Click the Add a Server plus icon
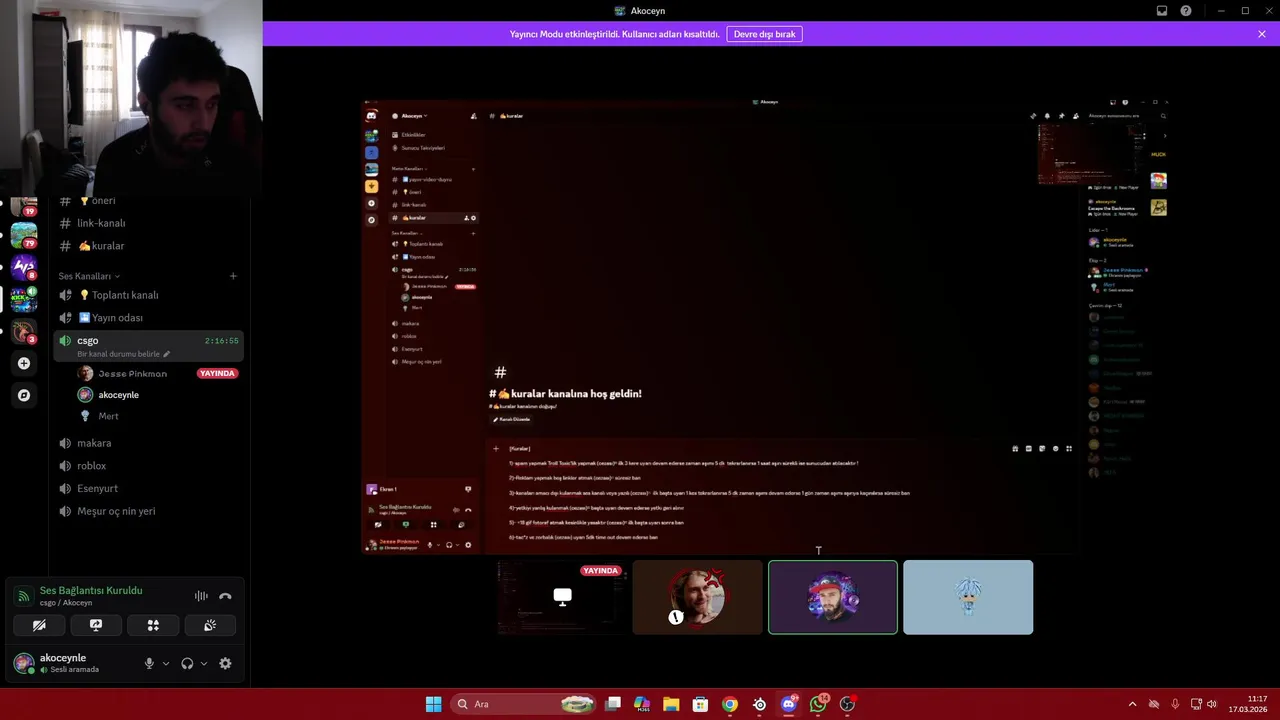Viewport: 1280px width, 720px height. (24, 363)
